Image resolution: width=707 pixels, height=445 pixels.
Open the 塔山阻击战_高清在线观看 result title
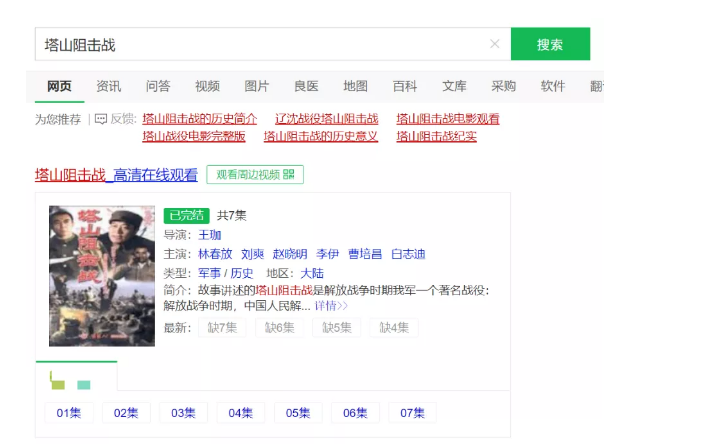[116, 175]
